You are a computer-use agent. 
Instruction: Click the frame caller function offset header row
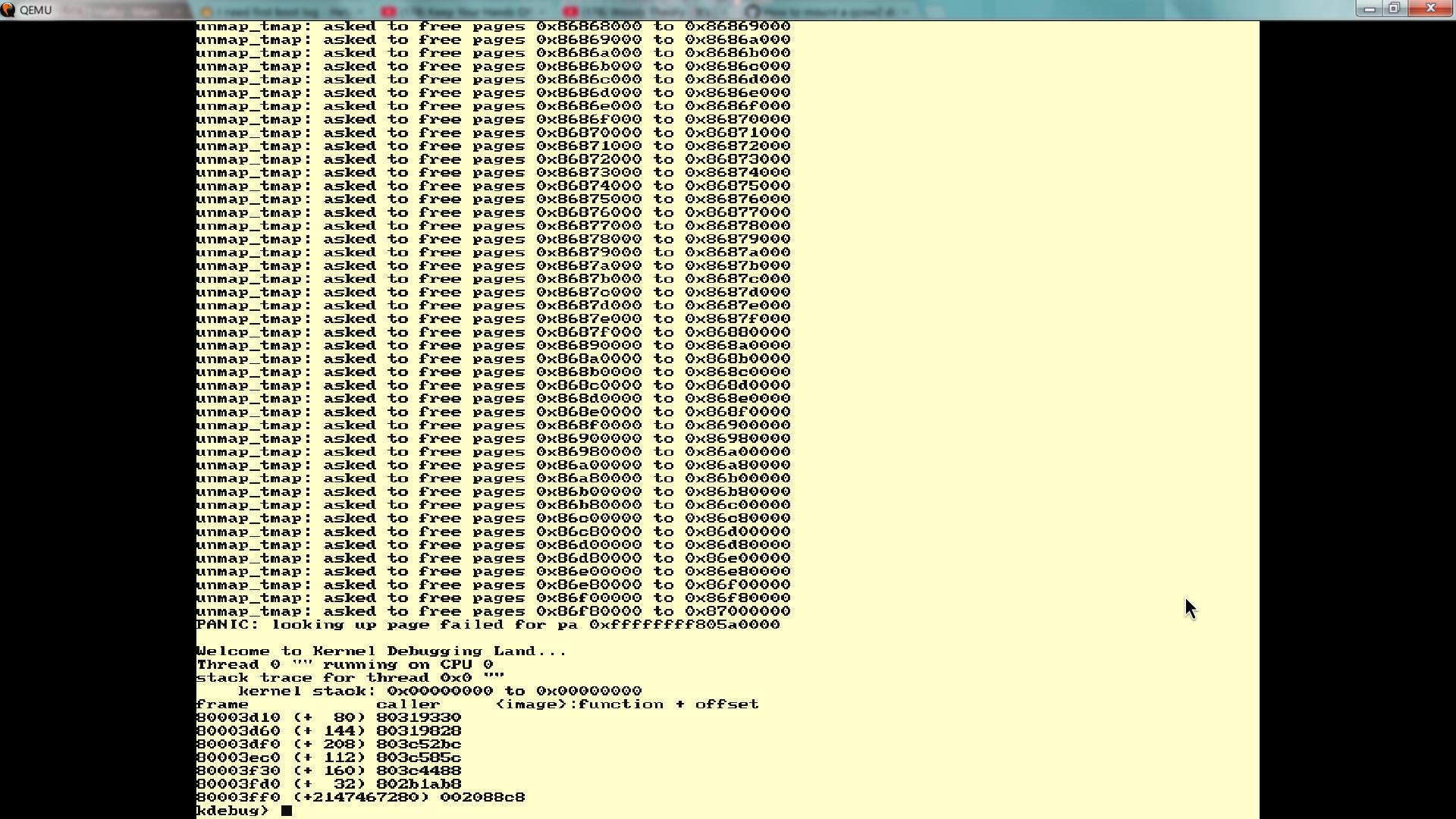pos(477,704)
